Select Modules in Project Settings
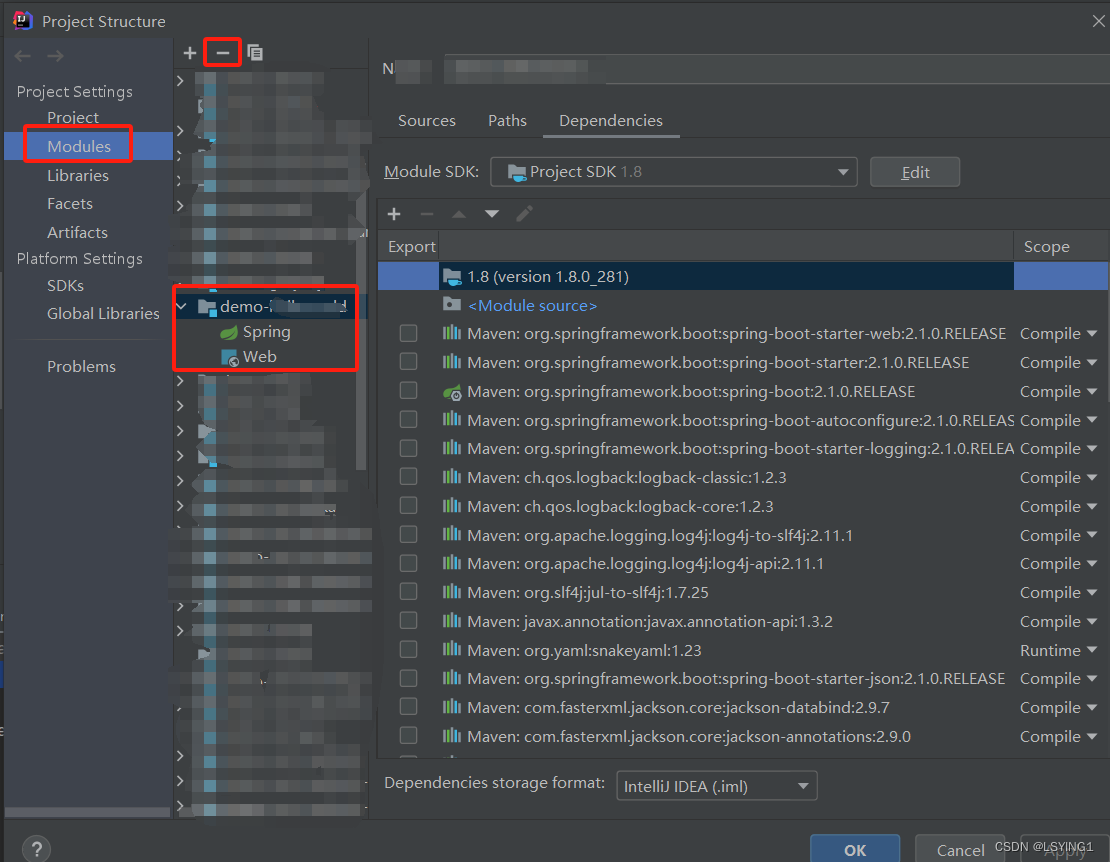This screenshot has height=862, width=1110. pyautogui.click(x=79, y=146)
